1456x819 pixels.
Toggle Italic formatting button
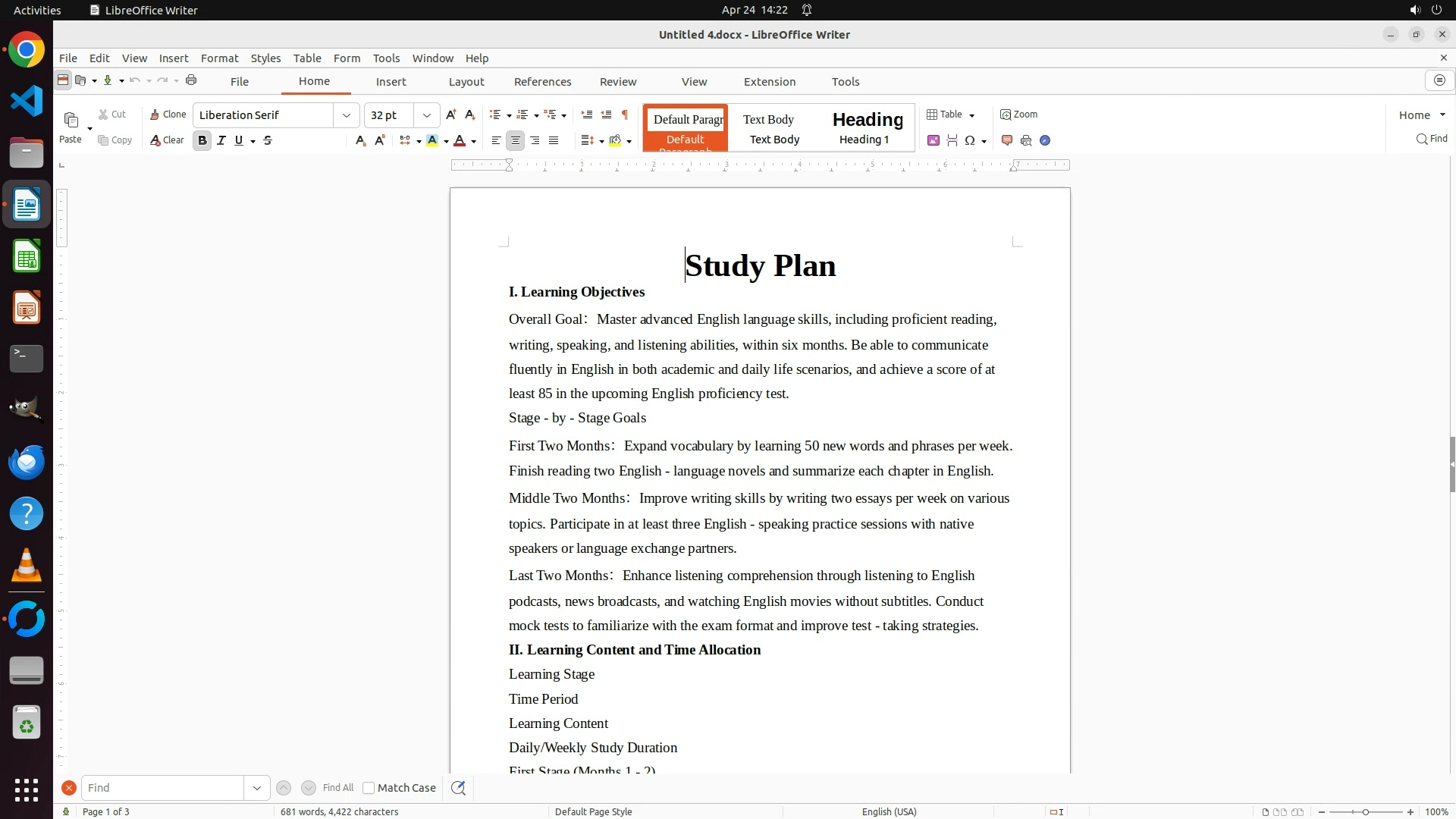pos(221,140)
